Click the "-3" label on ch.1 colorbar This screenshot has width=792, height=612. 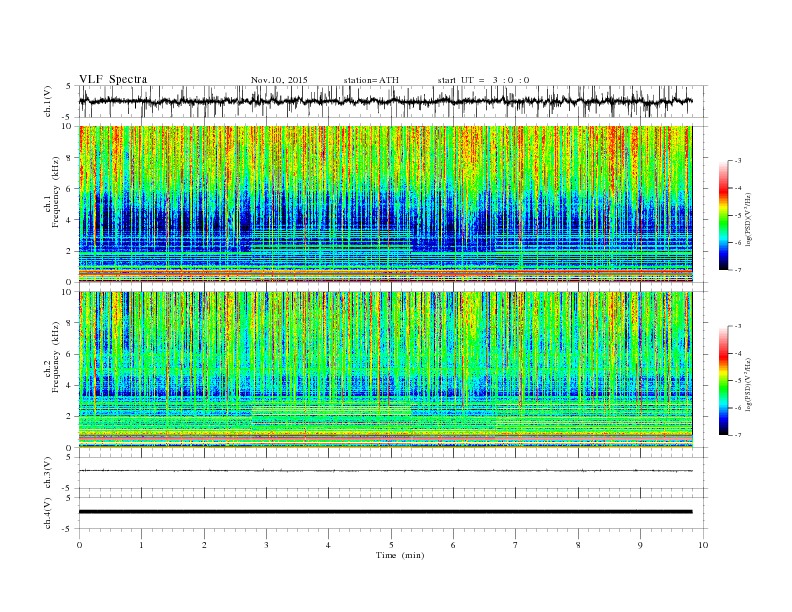[738, 161]
